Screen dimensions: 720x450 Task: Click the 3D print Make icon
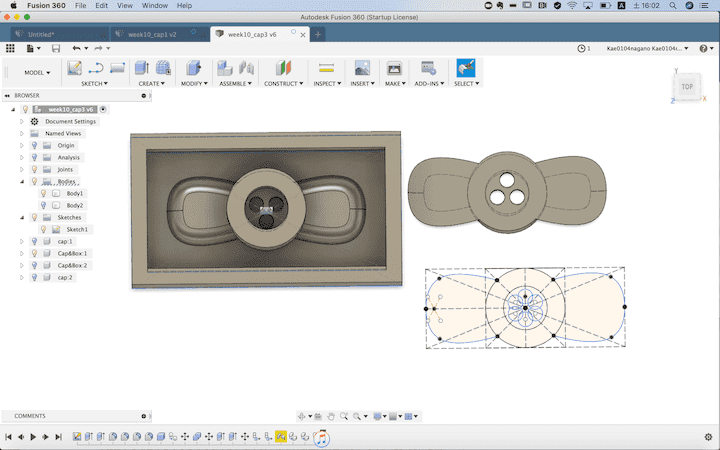click(394, 68)
